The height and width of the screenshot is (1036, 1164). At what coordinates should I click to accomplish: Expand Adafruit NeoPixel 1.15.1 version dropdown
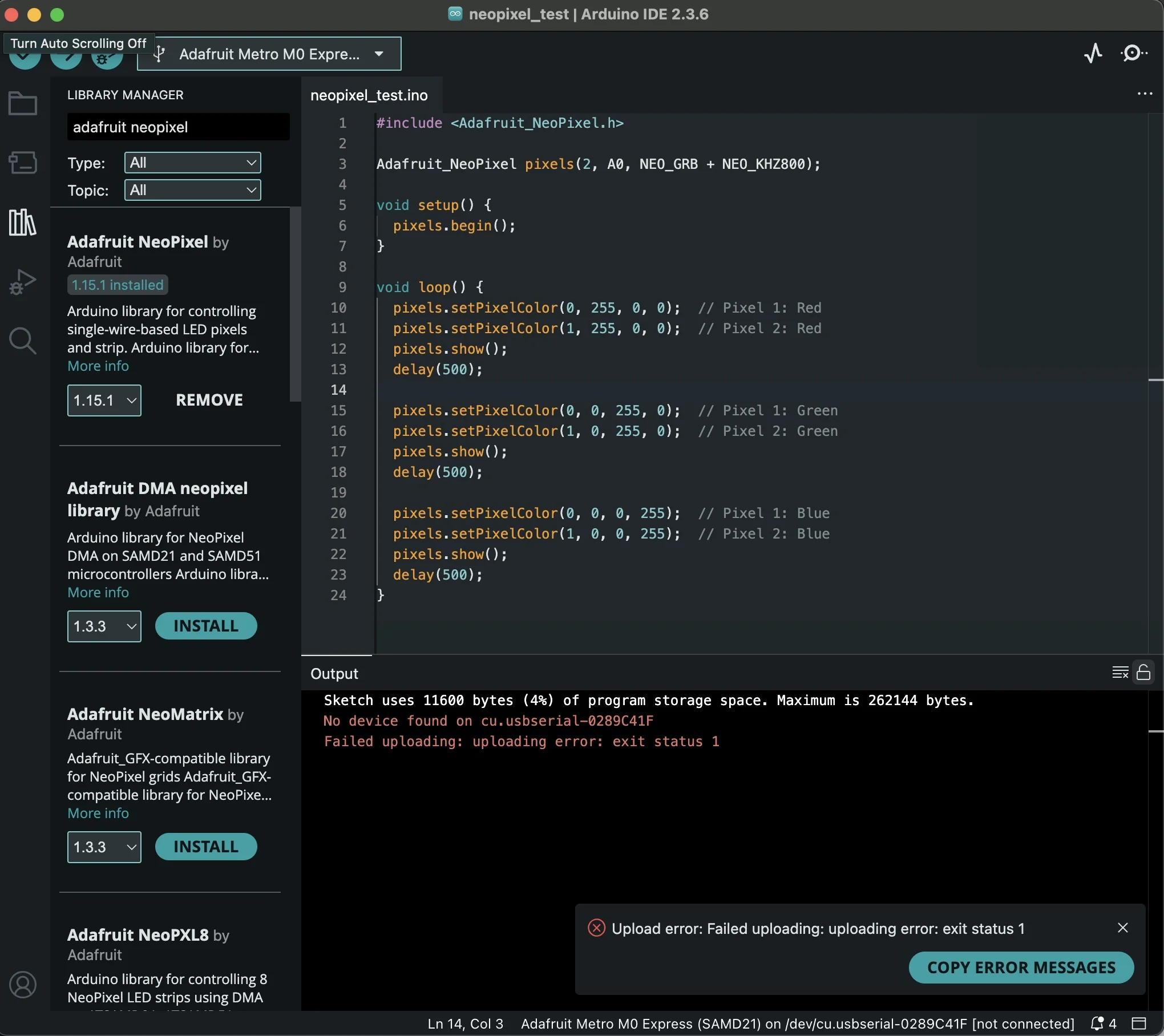click(x=104, y=400)
